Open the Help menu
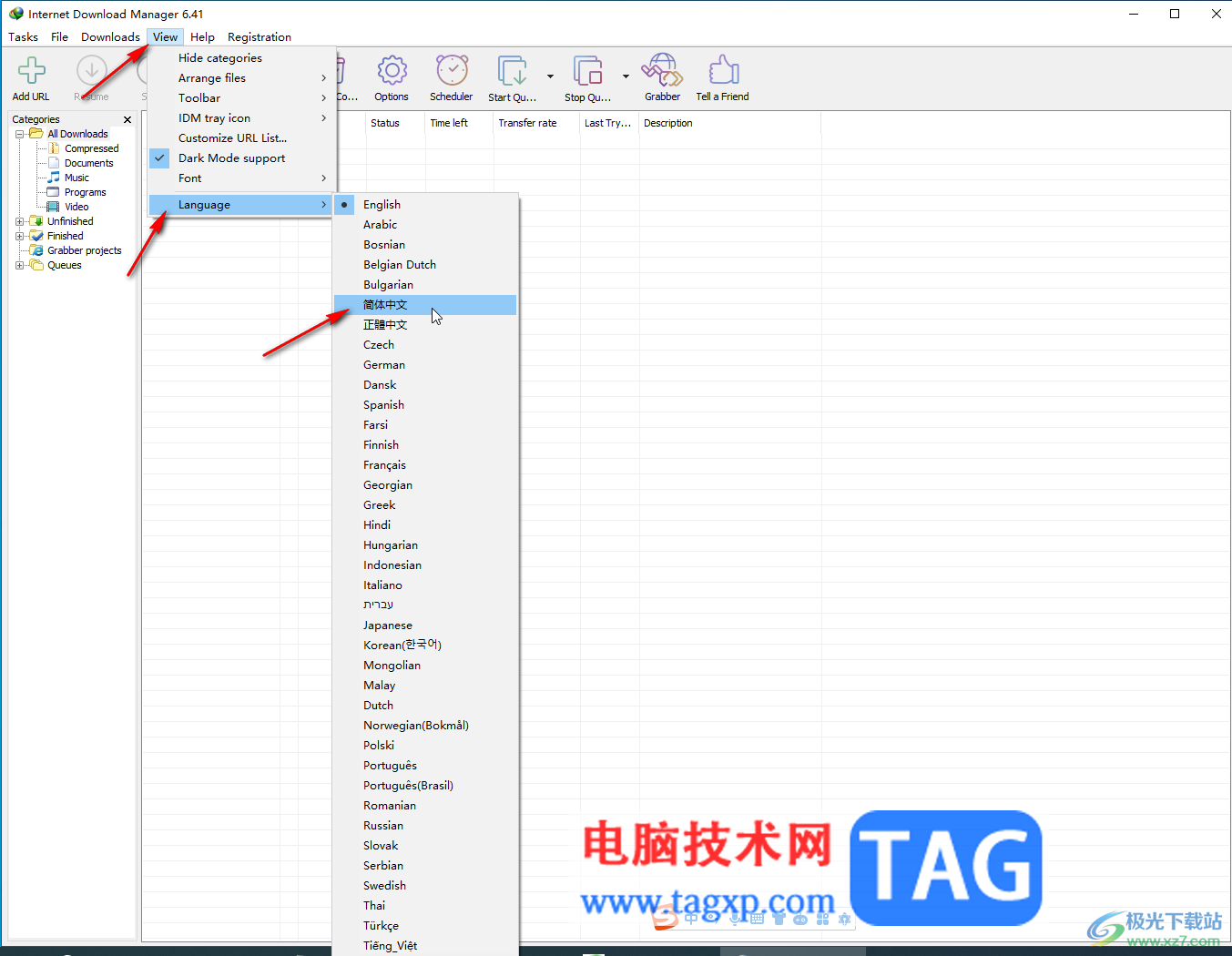 click(202, 37)
